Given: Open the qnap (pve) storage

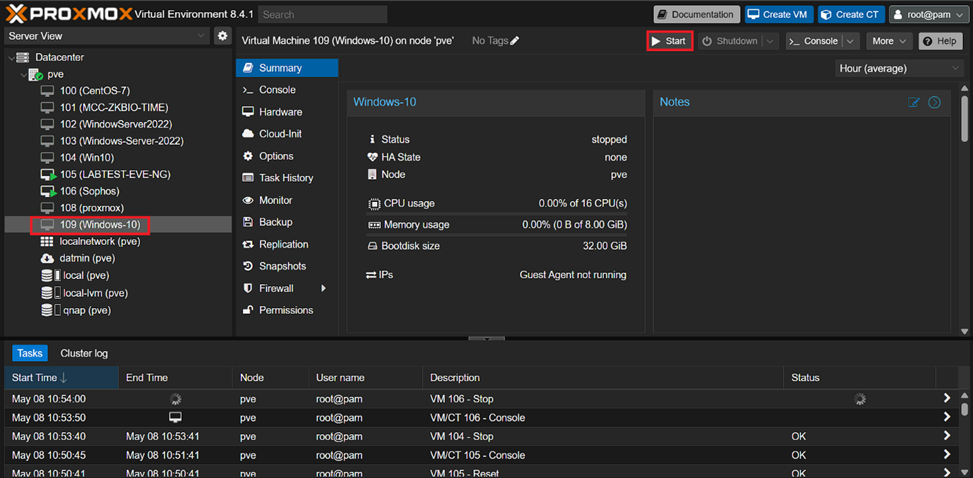Looking at the screenshot, I should point(84,310).
